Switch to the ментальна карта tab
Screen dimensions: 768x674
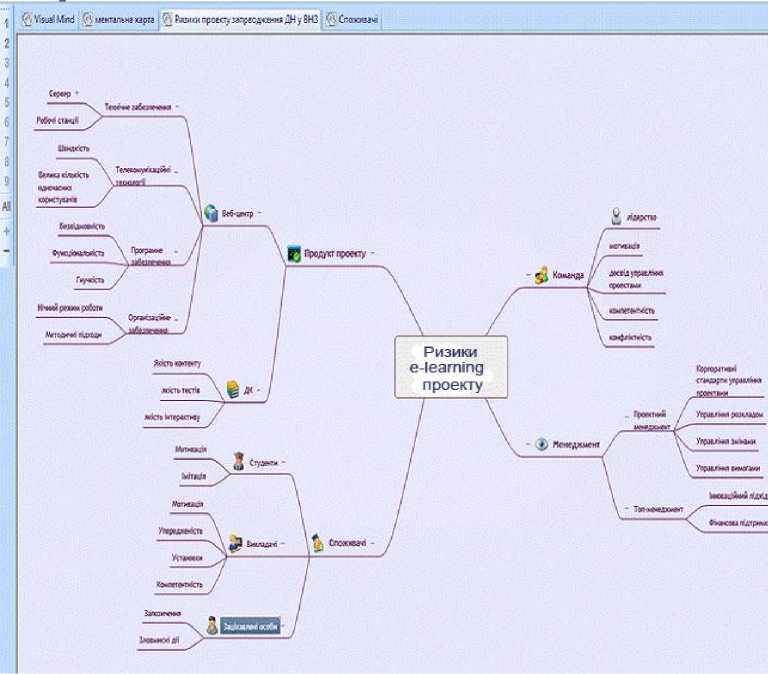[119, 19]
